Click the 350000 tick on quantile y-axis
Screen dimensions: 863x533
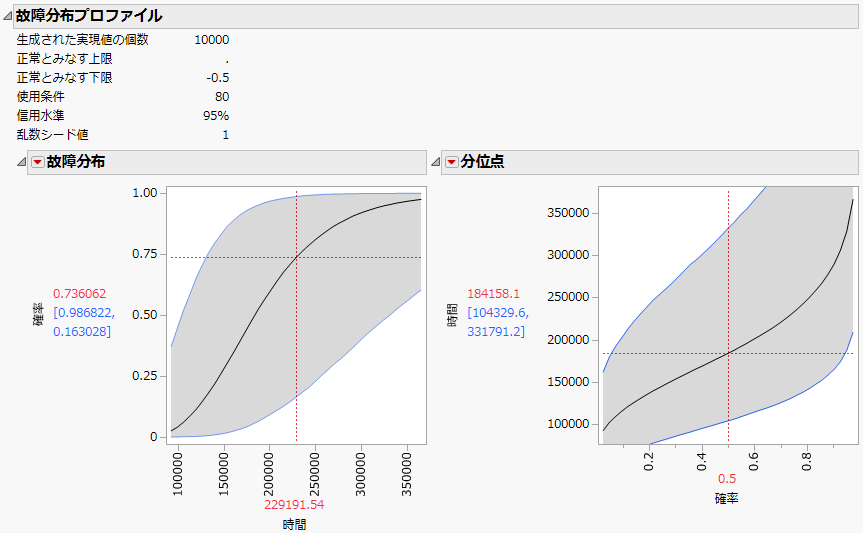(x=568, y=213)
